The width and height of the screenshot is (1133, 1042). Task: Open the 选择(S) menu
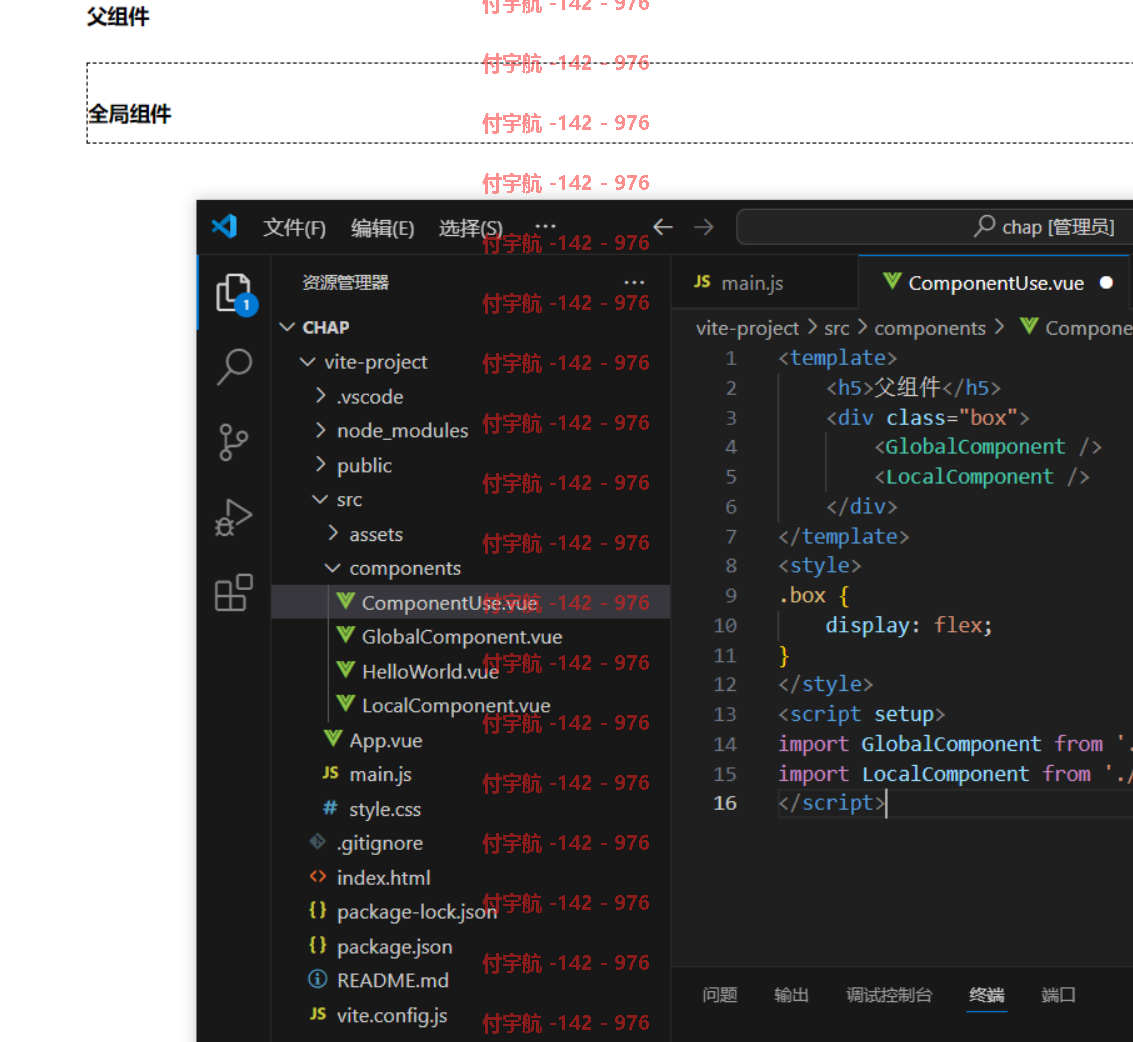[470, 228]
